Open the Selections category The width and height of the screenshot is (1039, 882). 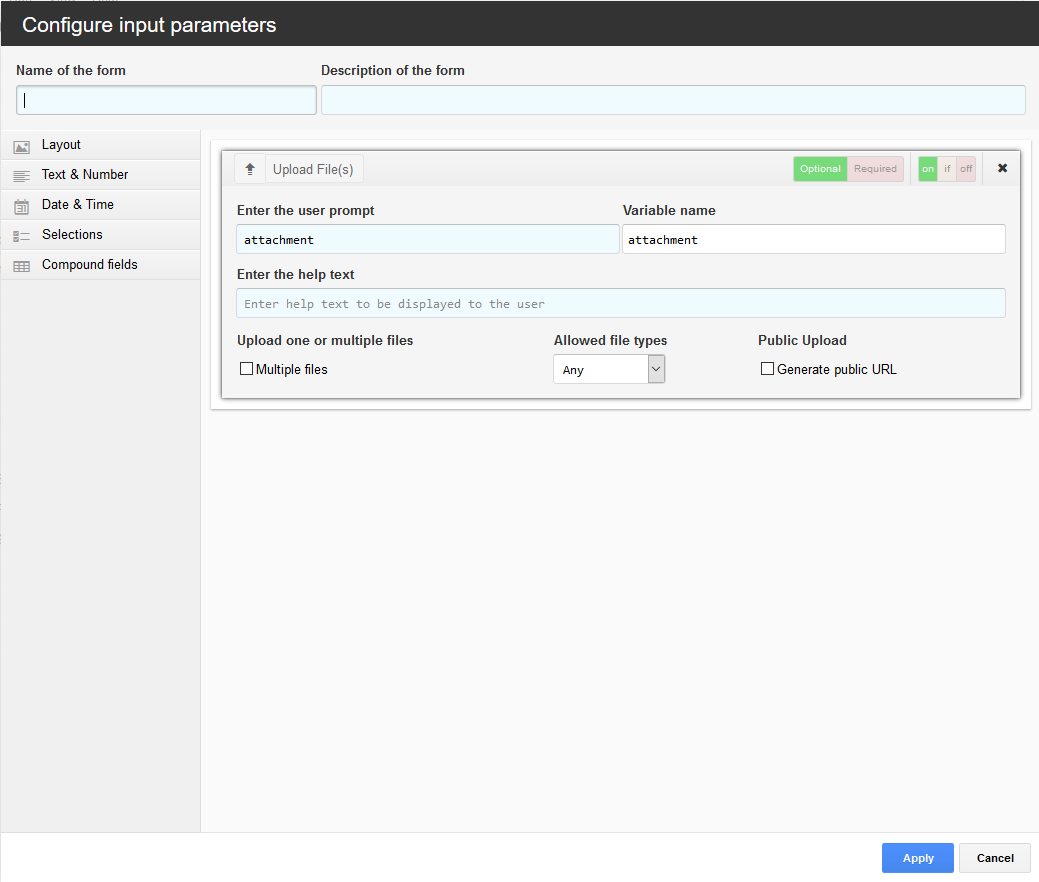[x=72, y=235]
